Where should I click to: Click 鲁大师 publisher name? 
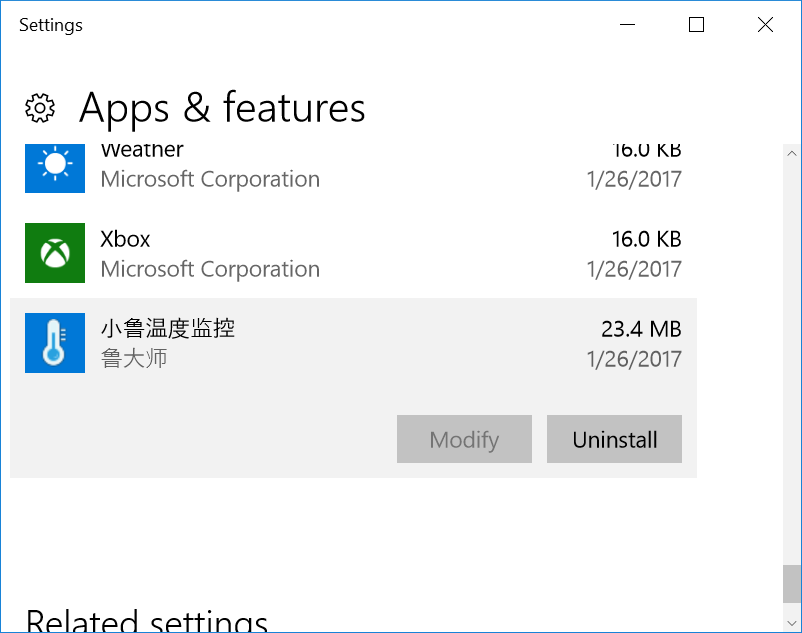pyautogui.click(x=134, y=358)
